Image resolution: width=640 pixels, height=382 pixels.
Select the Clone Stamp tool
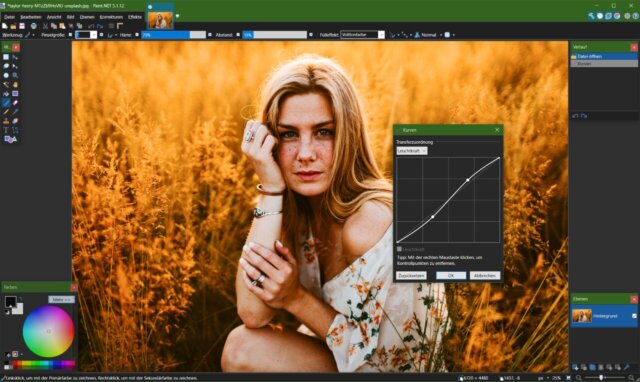click(6, 121)
